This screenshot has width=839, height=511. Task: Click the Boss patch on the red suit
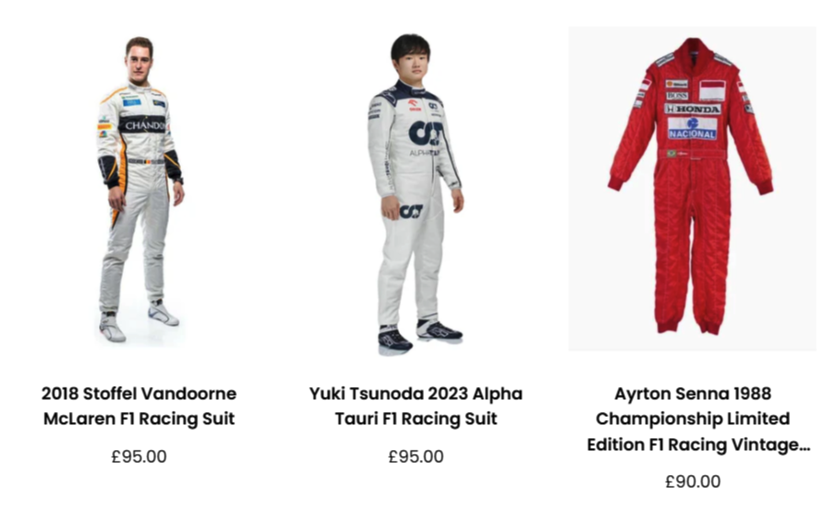[x=677, y=96]
